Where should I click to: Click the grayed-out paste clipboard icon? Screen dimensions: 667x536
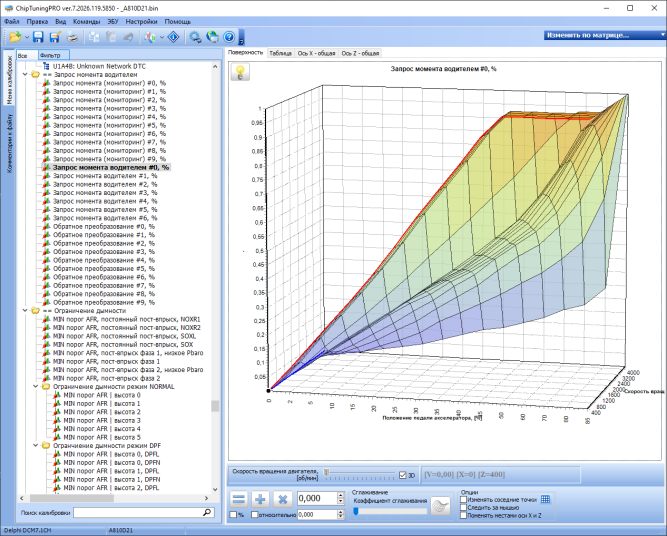click(111, 37)
